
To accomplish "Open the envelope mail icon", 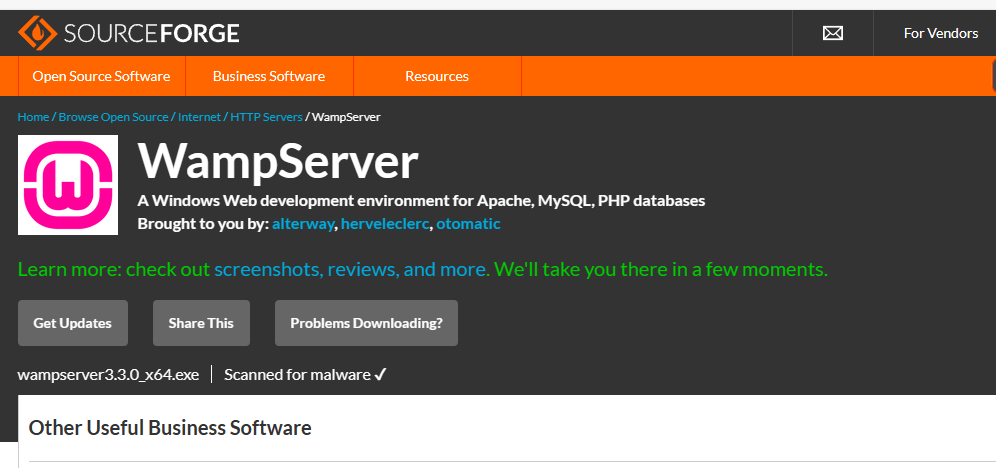I will click(x=832, y=33).
